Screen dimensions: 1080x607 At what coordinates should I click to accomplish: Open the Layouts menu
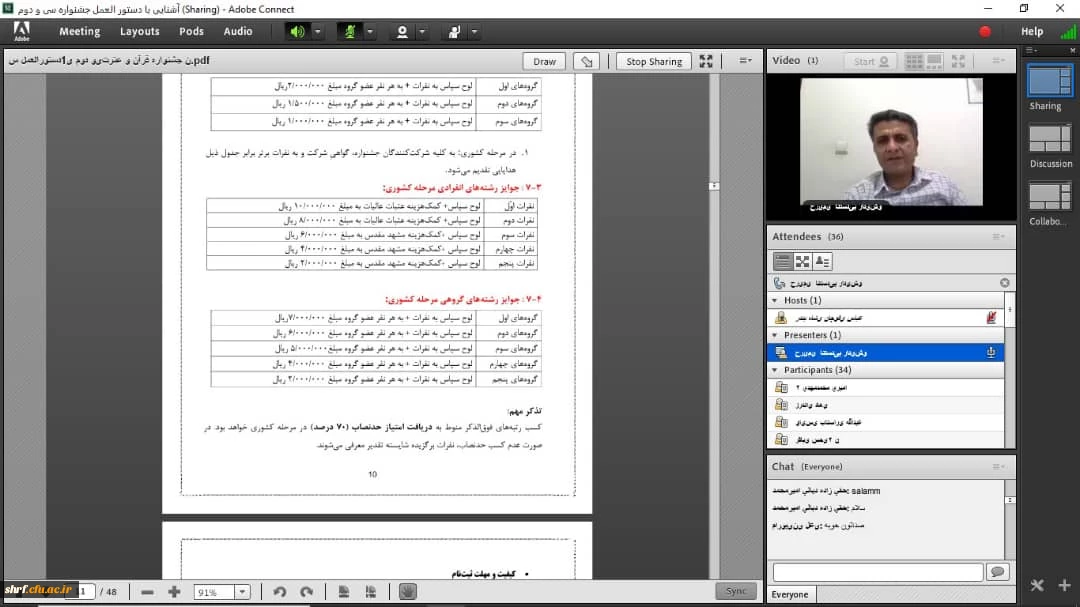(140, 31)
